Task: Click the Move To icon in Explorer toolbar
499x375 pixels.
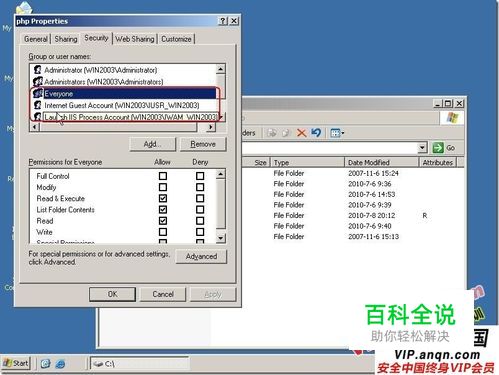Action: 272,133
